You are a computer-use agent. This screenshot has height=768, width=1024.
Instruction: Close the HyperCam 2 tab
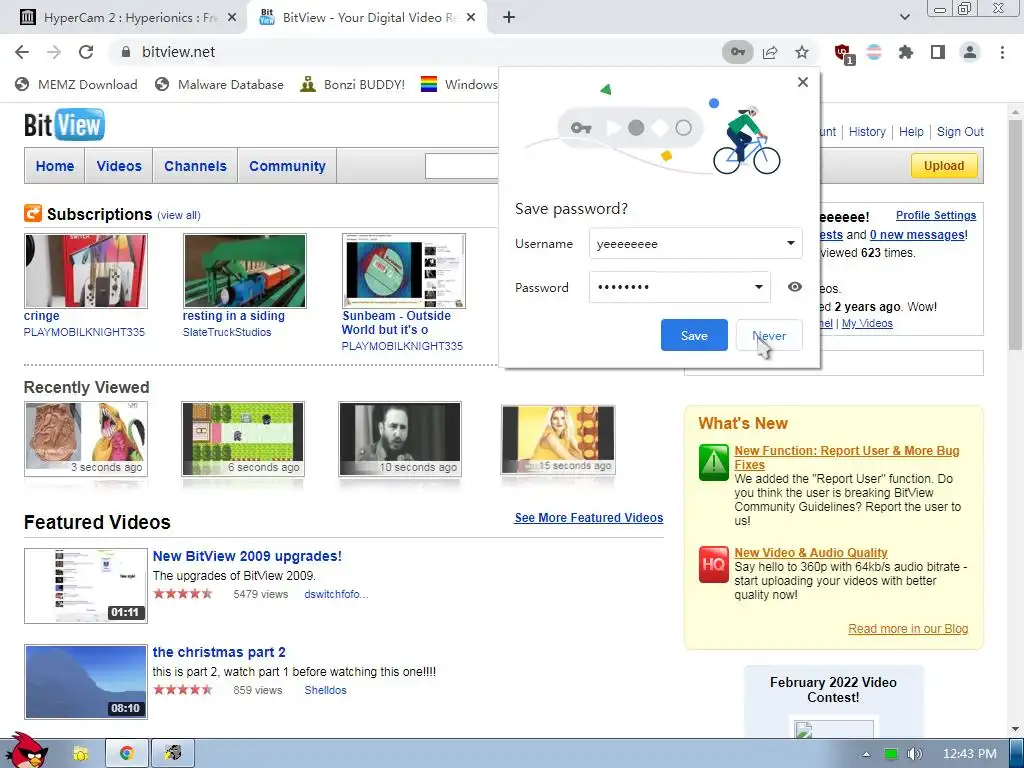pyautogui.click(x=231, y=18)
